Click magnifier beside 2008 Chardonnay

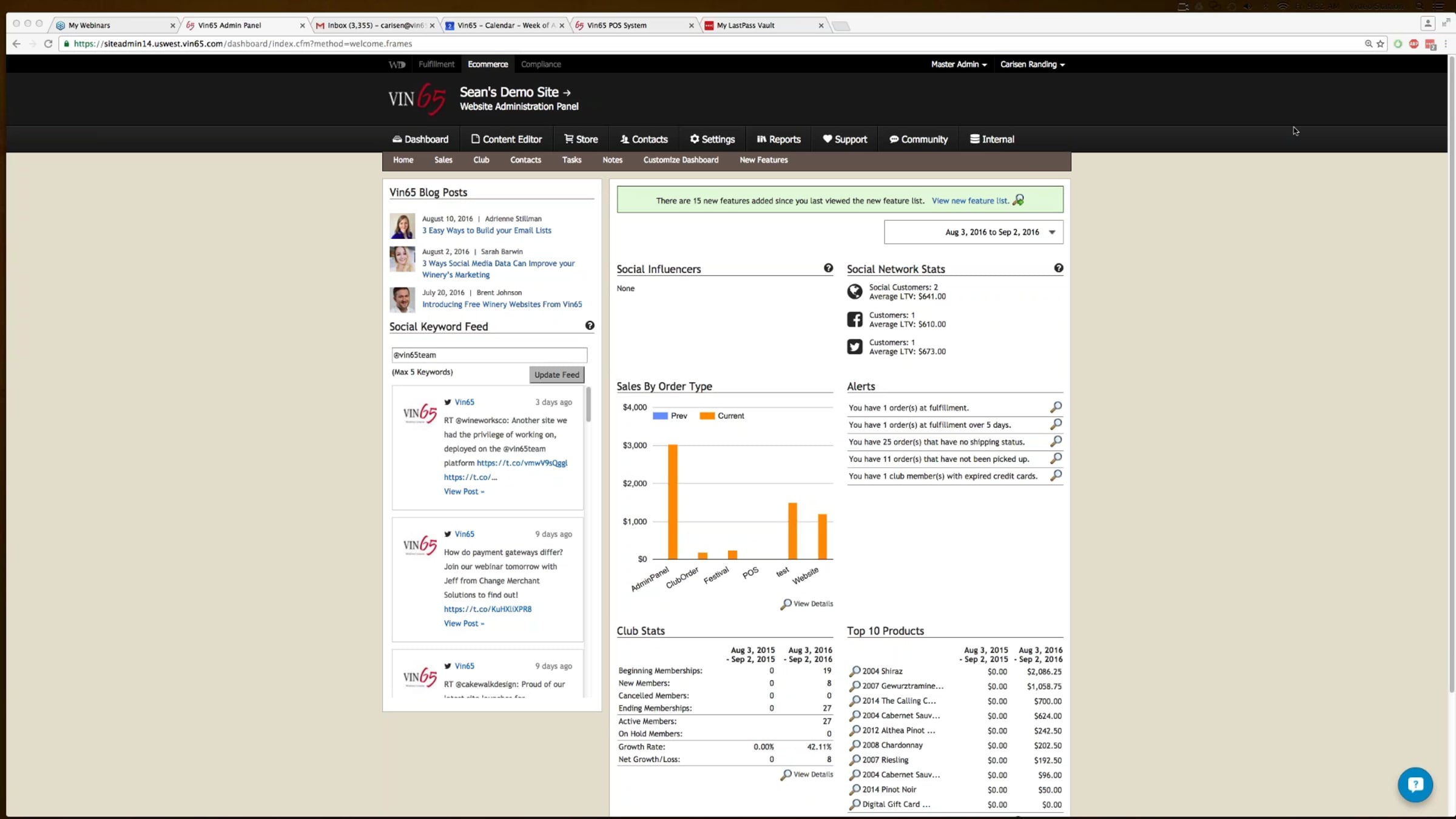[x=855, y=745]
